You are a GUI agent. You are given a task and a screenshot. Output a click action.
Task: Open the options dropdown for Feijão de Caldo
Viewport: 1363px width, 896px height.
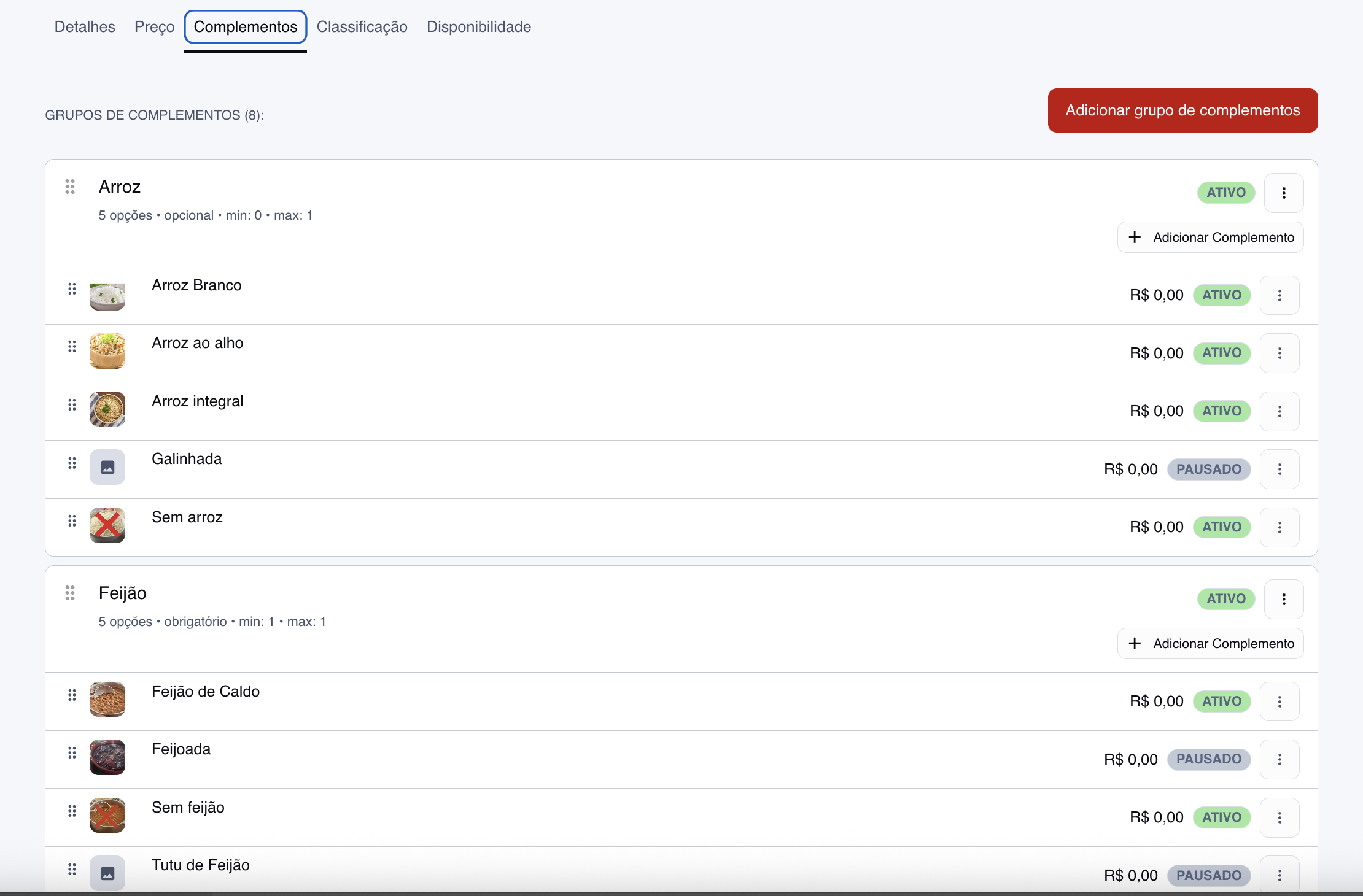(1279, 701)
